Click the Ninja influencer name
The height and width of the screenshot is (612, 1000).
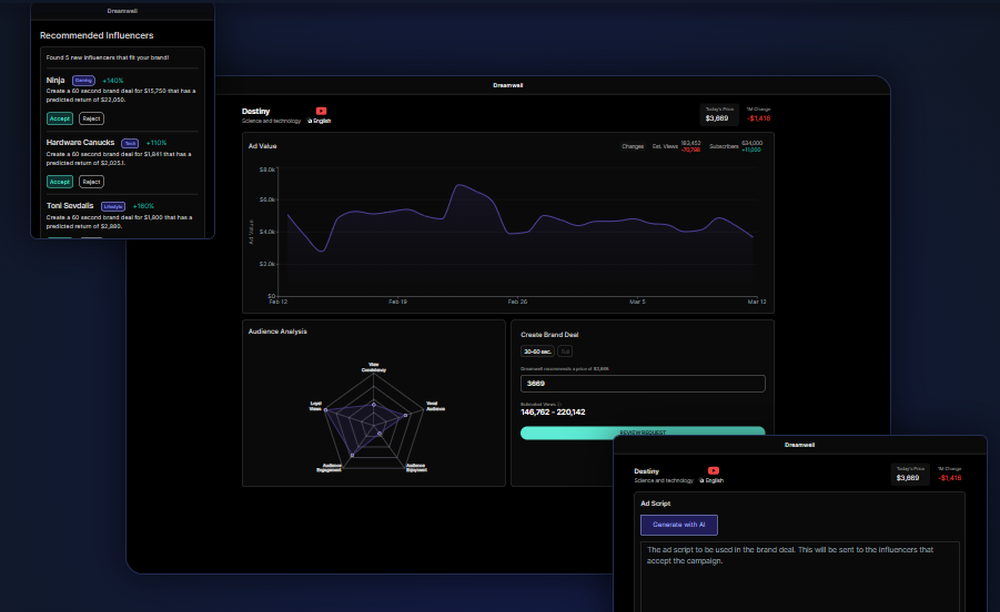tap(55, 80)
